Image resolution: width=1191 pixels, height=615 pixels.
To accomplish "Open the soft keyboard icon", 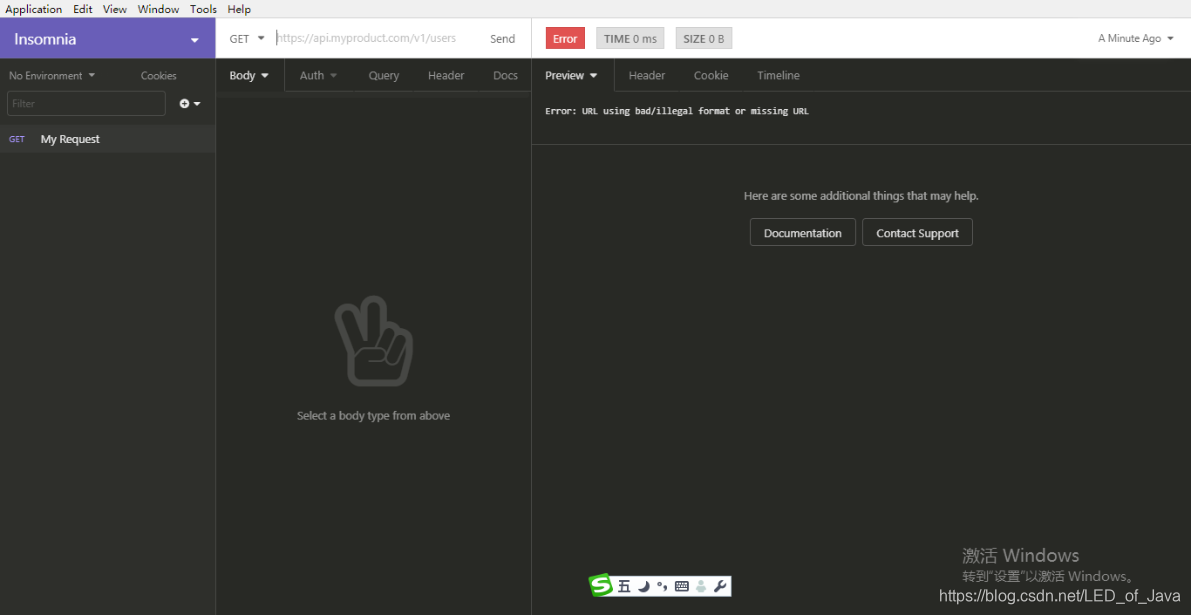I will (x=682, y=586).
